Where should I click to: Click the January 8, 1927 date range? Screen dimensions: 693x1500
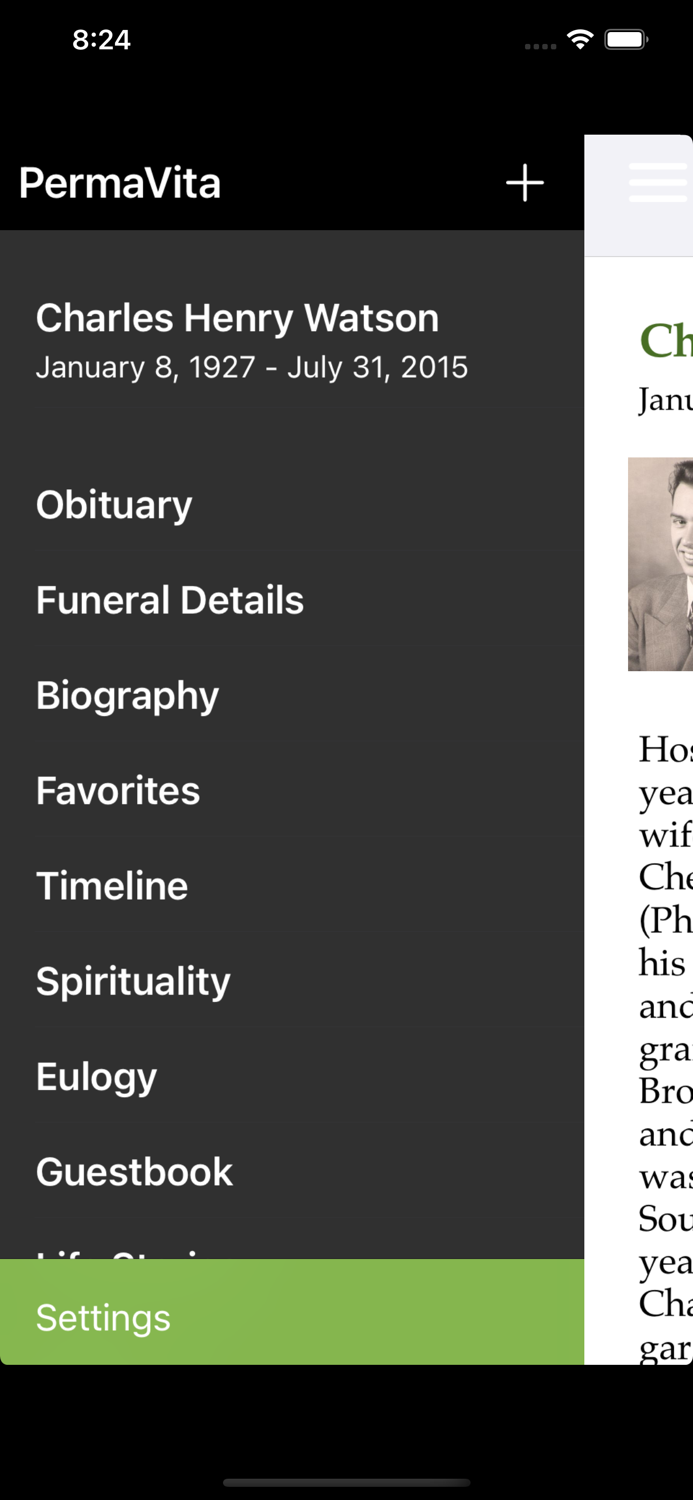(251, 368)
